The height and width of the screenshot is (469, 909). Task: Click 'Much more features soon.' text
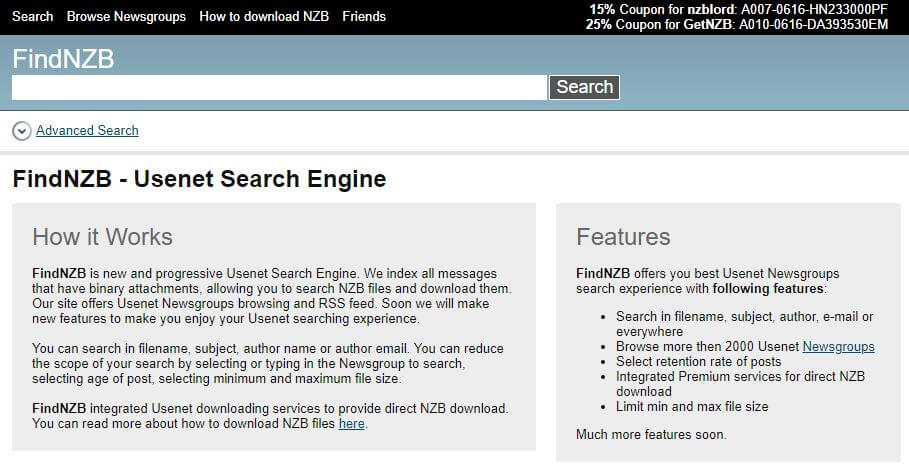[651, 435]
